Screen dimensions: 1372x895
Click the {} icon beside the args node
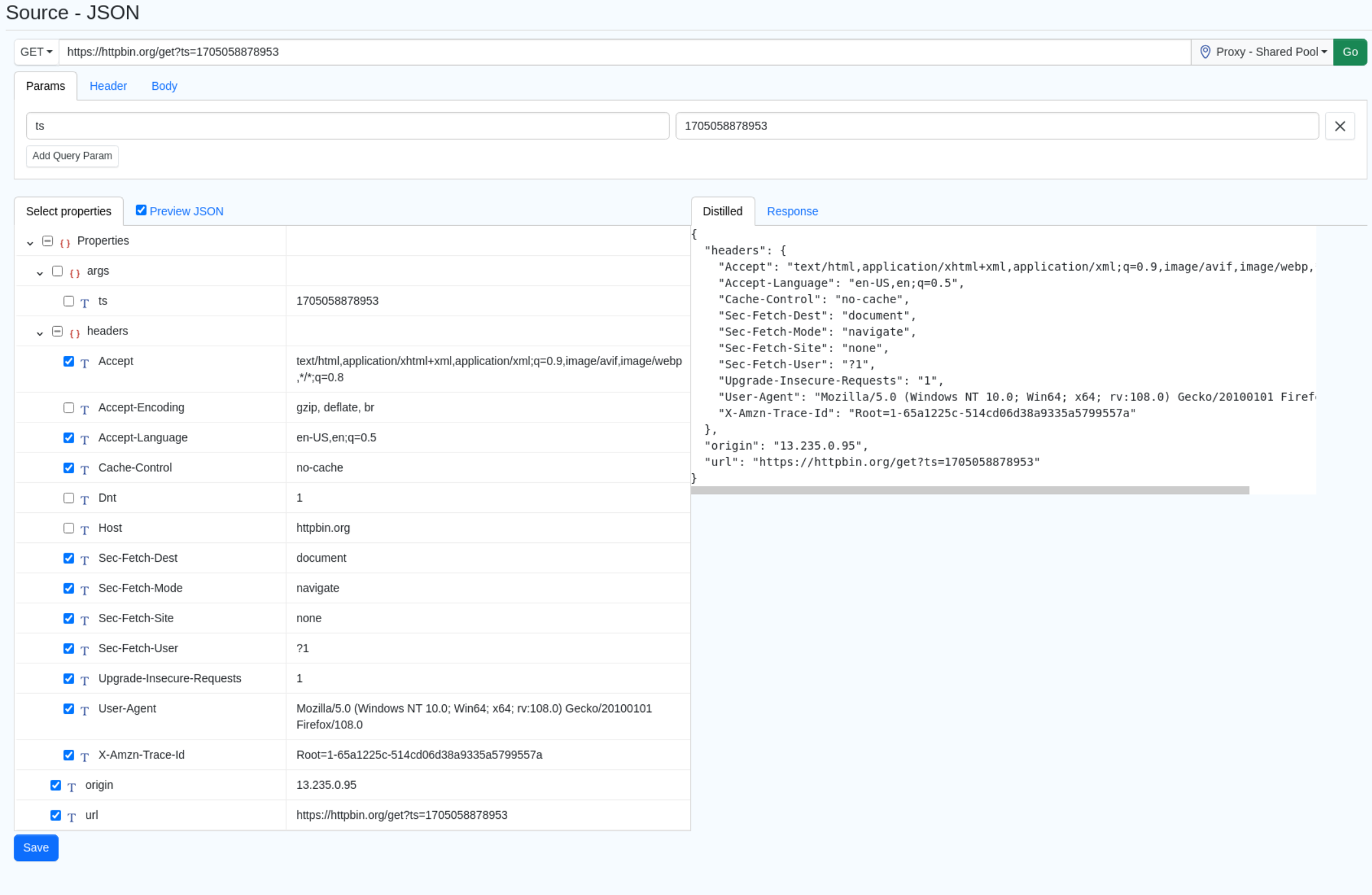coord(75,271)
